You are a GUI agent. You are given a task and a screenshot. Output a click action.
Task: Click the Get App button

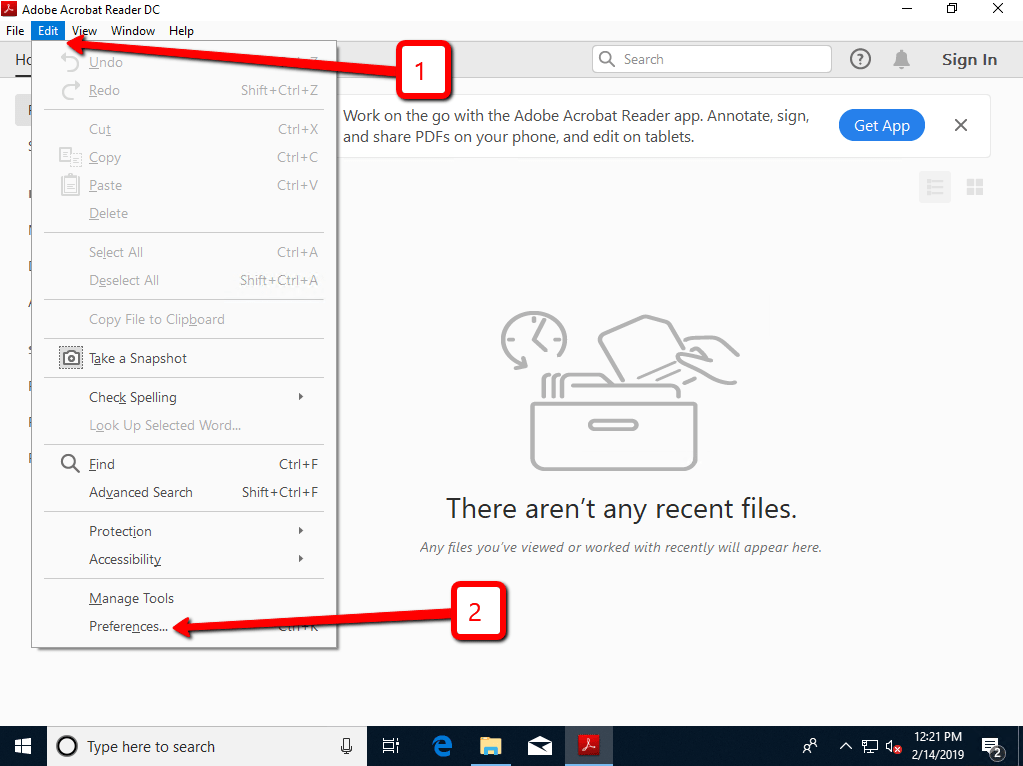(x=881, y=125)
